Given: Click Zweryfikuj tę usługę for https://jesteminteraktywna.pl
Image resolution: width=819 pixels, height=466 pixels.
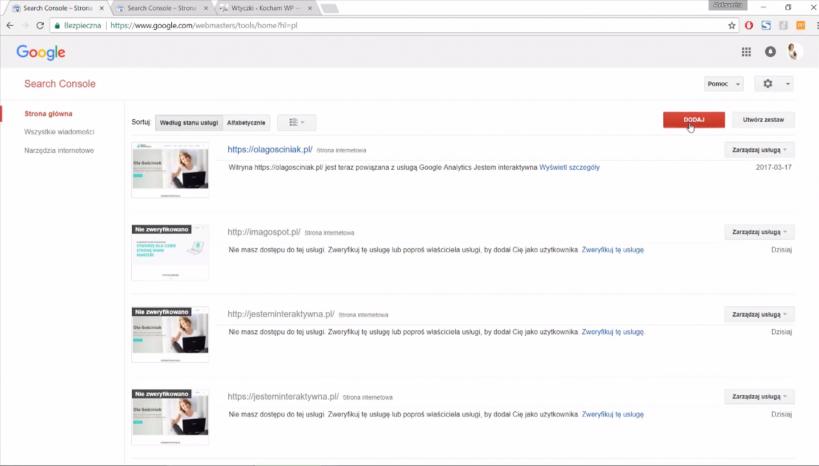Looking at the screenshot, I should pos(613,414).
